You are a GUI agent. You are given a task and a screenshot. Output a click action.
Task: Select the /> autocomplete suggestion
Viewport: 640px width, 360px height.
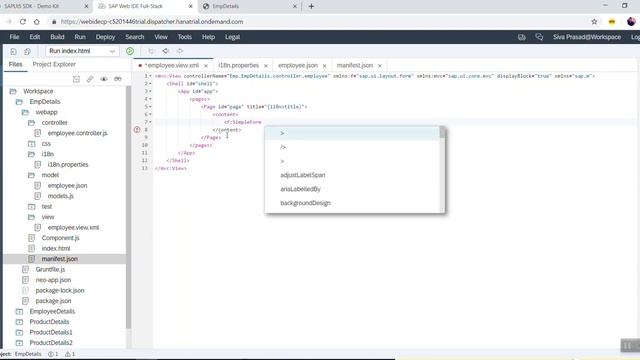tap(283, 147)
